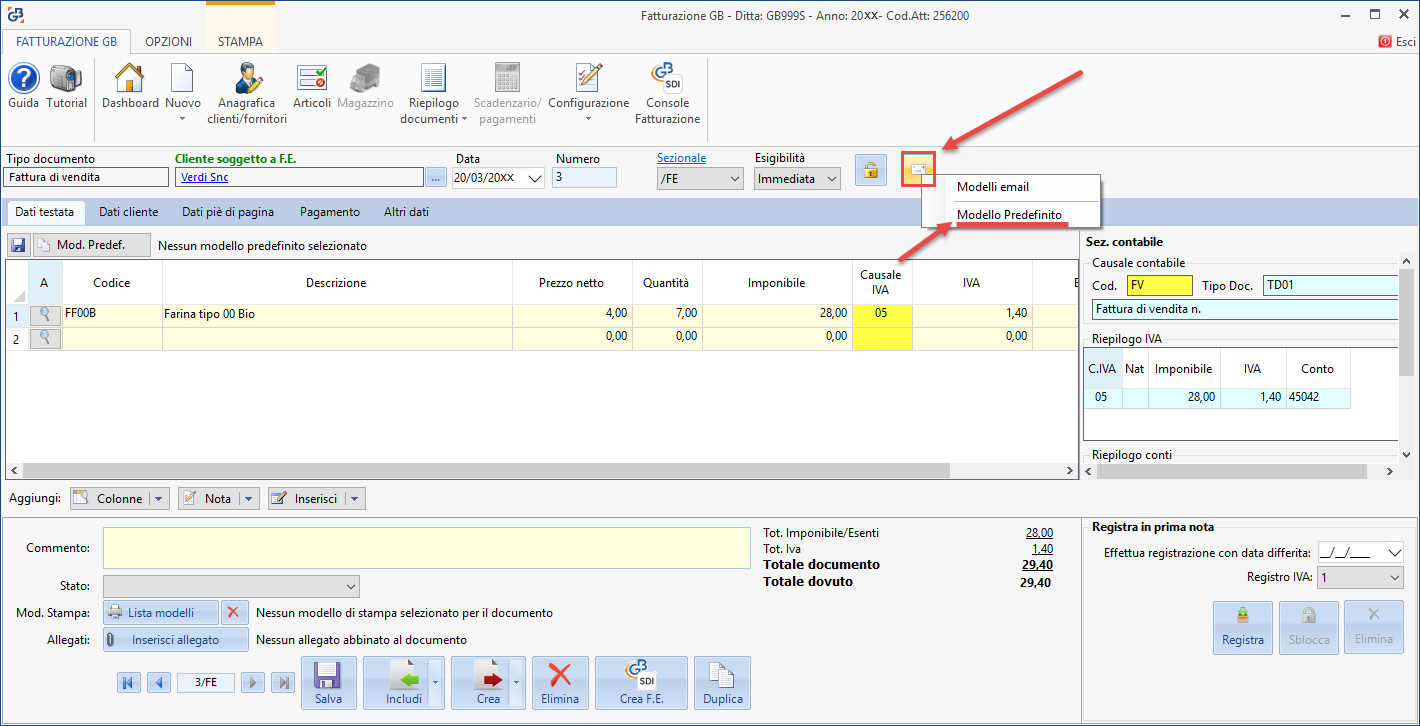
Task: Open the Tutorial camera icon
Action: pos(66,79)
